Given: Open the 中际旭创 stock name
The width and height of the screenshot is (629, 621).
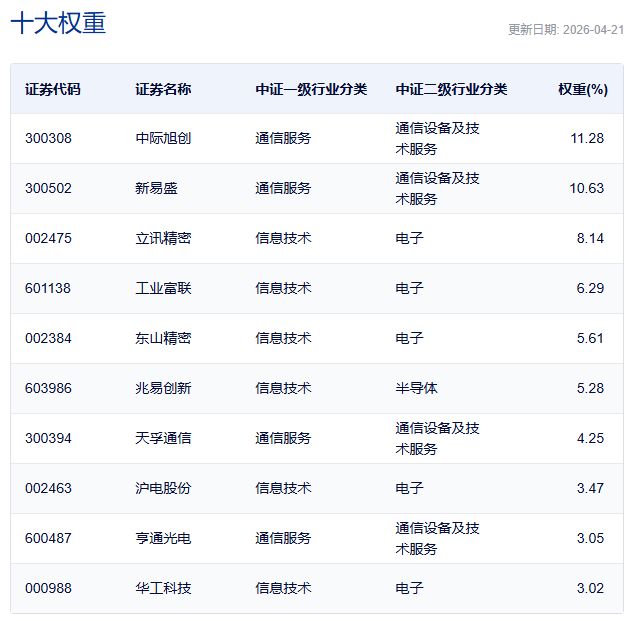Looking at the screenshot, I should pyautogui.click(x=163, y=138).
